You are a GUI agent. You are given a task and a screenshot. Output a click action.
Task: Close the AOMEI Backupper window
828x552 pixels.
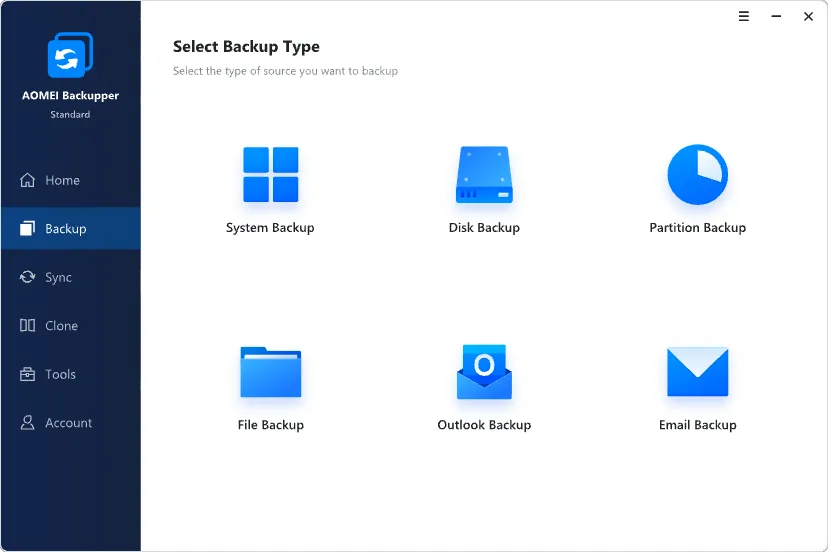click(808, 17)
